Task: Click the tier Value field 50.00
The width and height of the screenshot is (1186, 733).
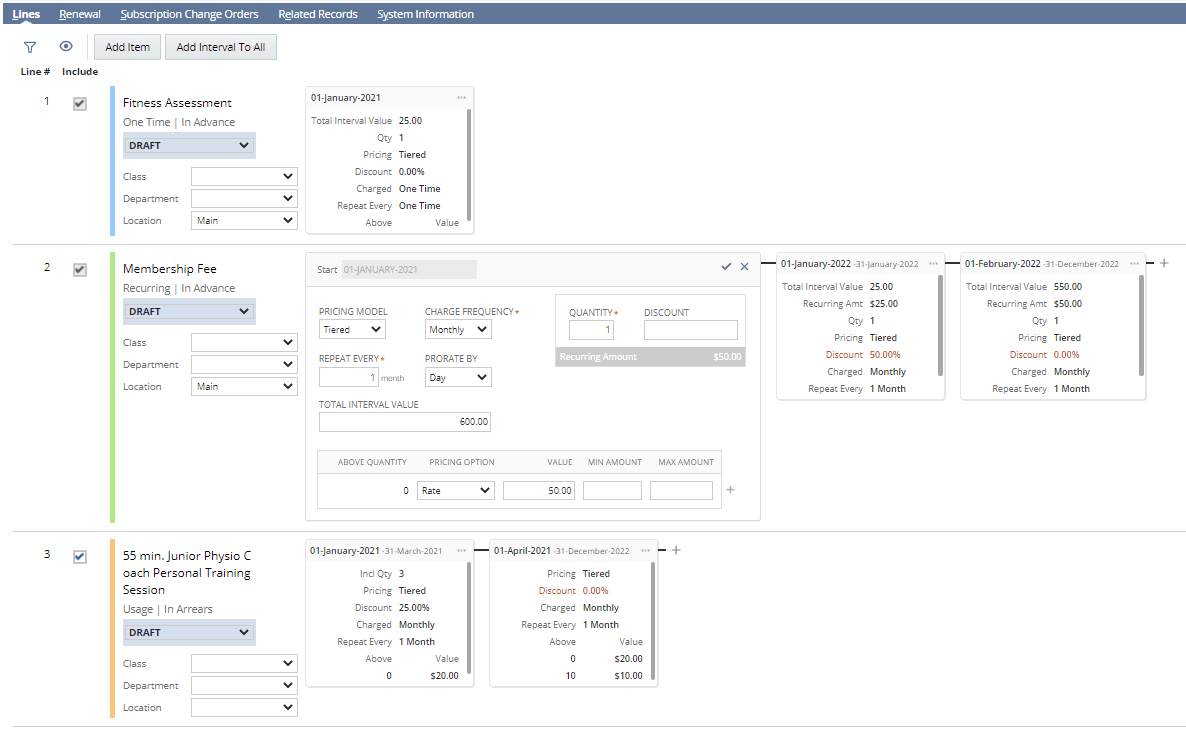Action: pos(539,491)
